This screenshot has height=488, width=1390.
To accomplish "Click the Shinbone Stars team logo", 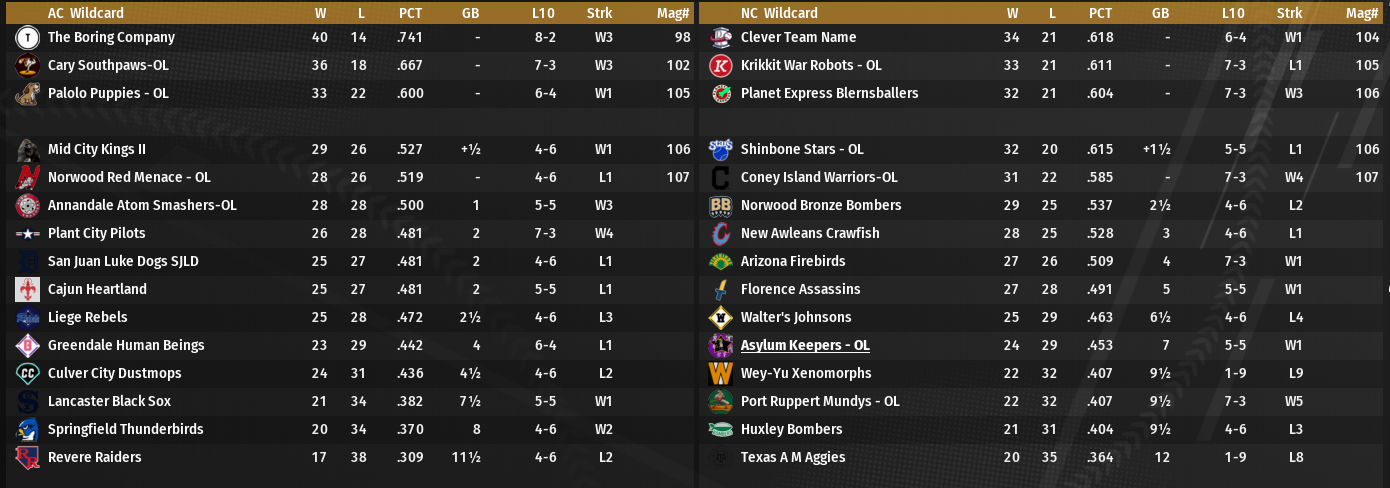I will coord(720,150).
